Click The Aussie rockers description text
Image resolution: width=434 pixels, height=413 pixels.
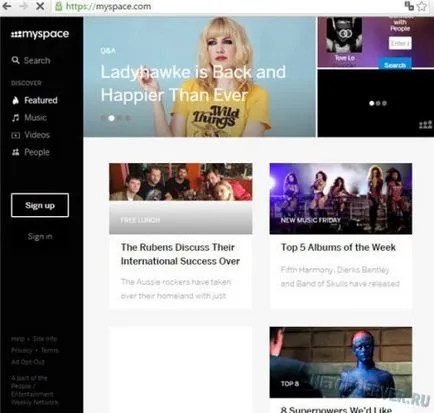[176, 289]
